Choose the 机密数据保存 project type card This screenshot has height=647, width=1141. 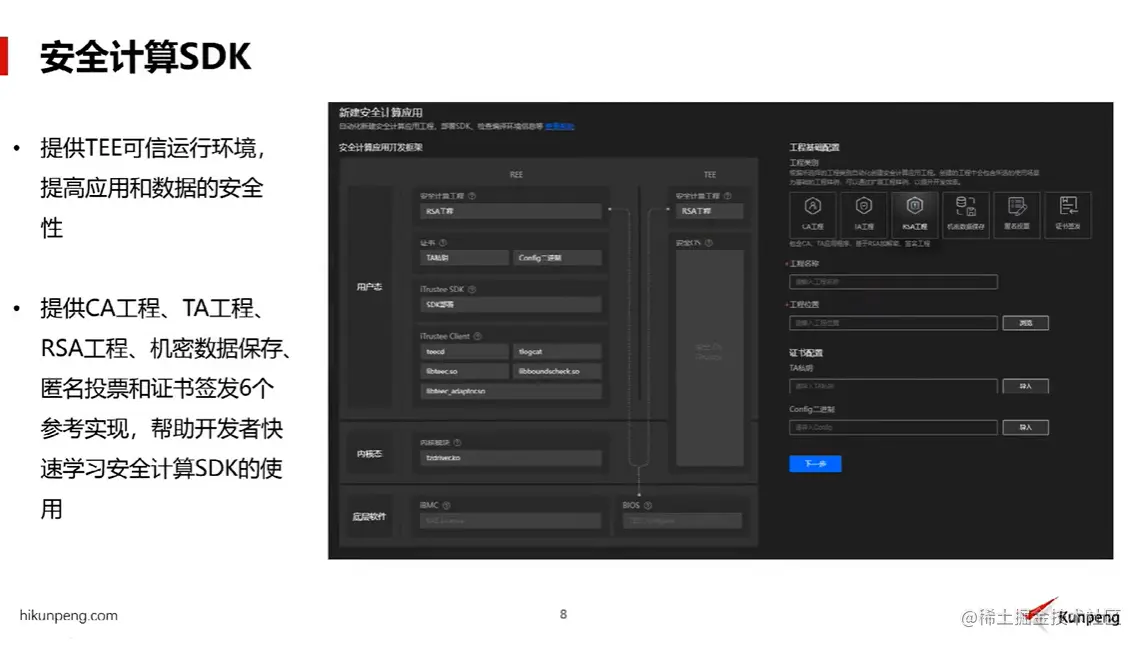tap(966, 214)
